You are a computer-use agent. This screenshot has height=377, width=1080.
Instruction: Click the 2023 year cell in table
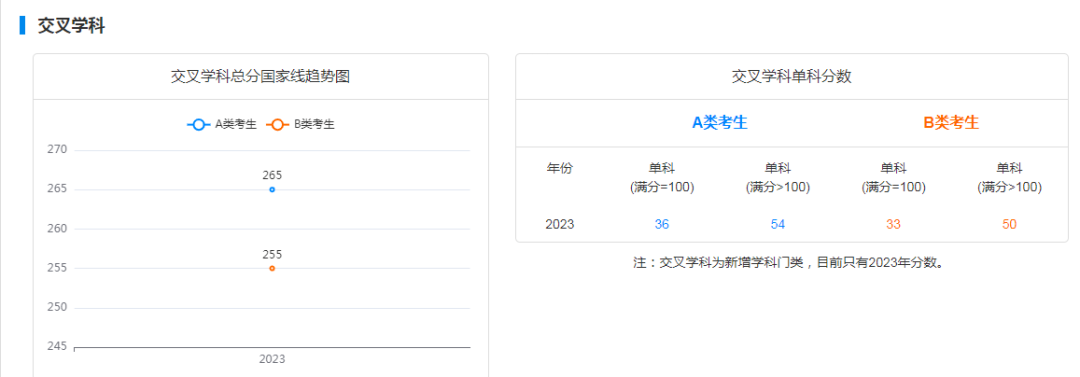pyautogui.click(x=559, y=224)
